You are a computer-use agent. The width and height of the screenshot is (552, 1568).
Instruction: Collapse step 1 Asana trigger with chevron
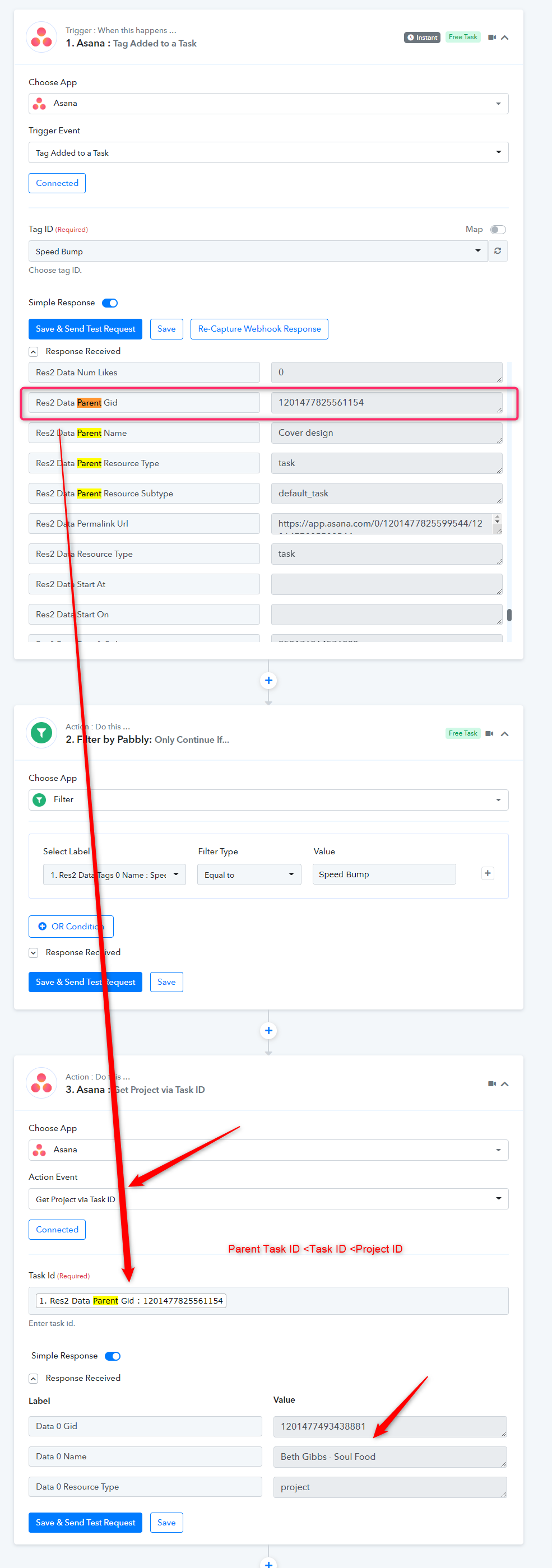point(504,37)
